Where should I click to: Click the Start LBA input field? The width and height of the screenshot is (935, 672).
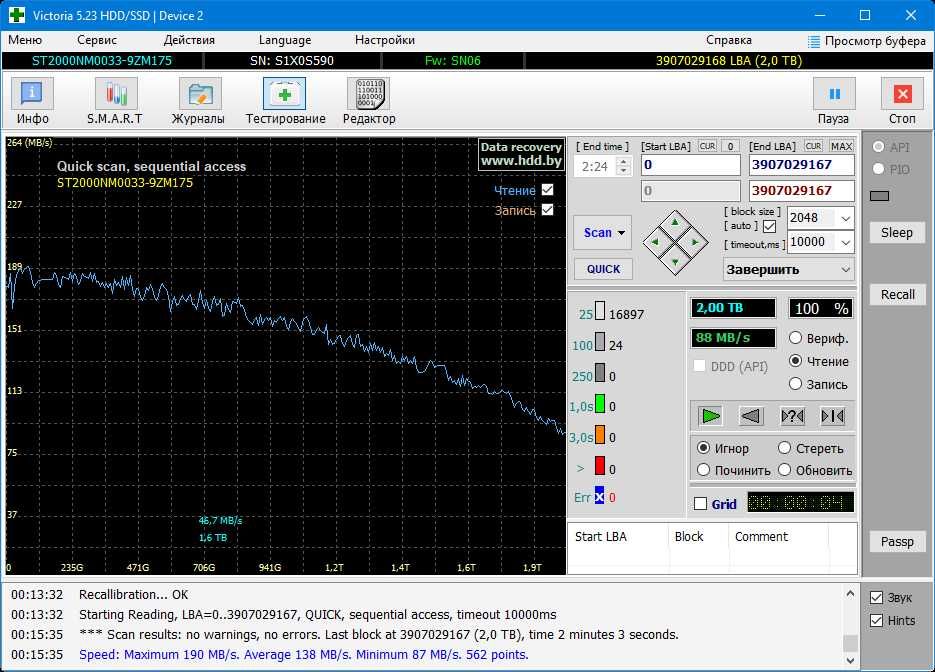click(x=691, y=165)
